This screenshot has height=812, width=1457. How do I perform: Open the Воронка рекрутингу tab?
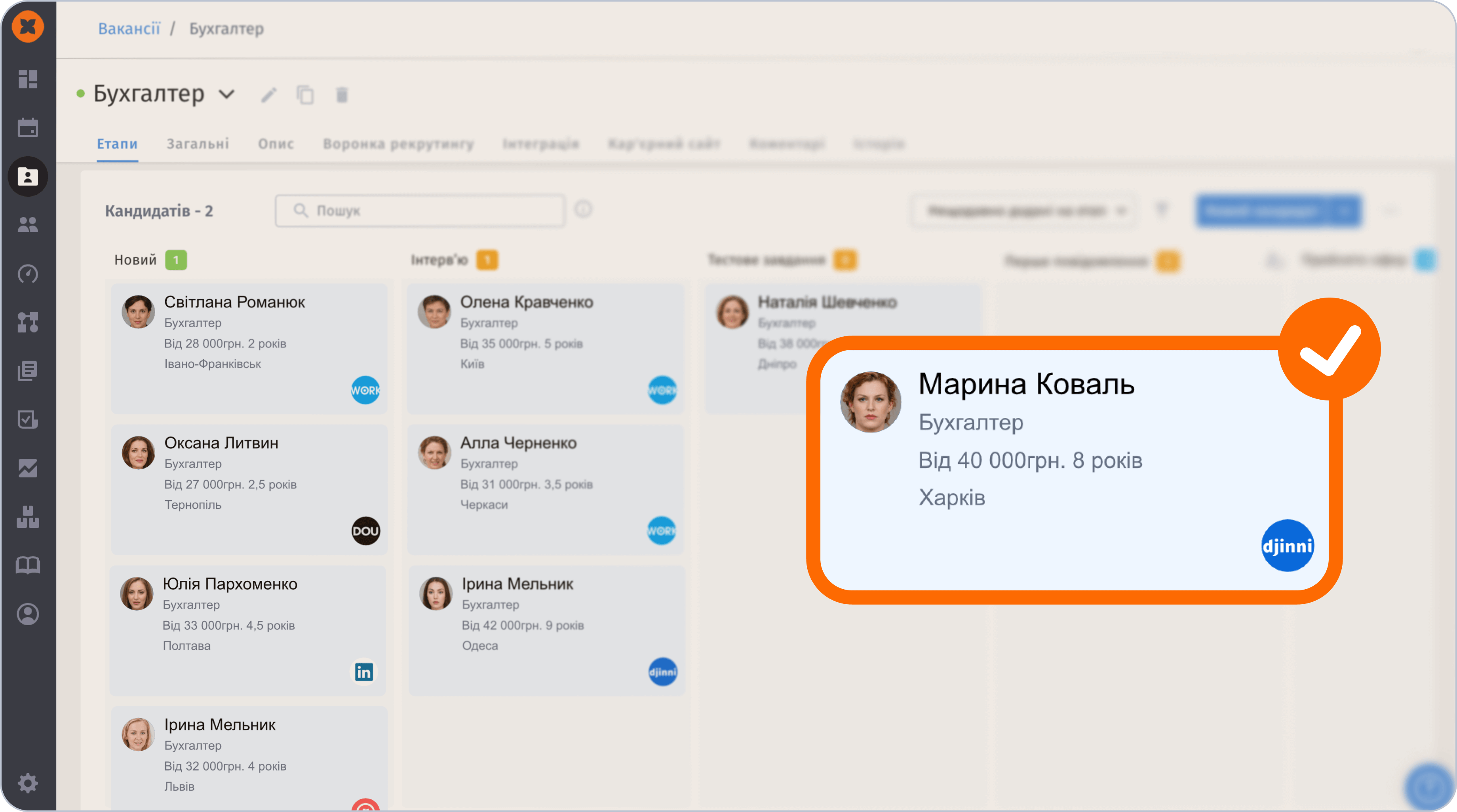(398, 144)
